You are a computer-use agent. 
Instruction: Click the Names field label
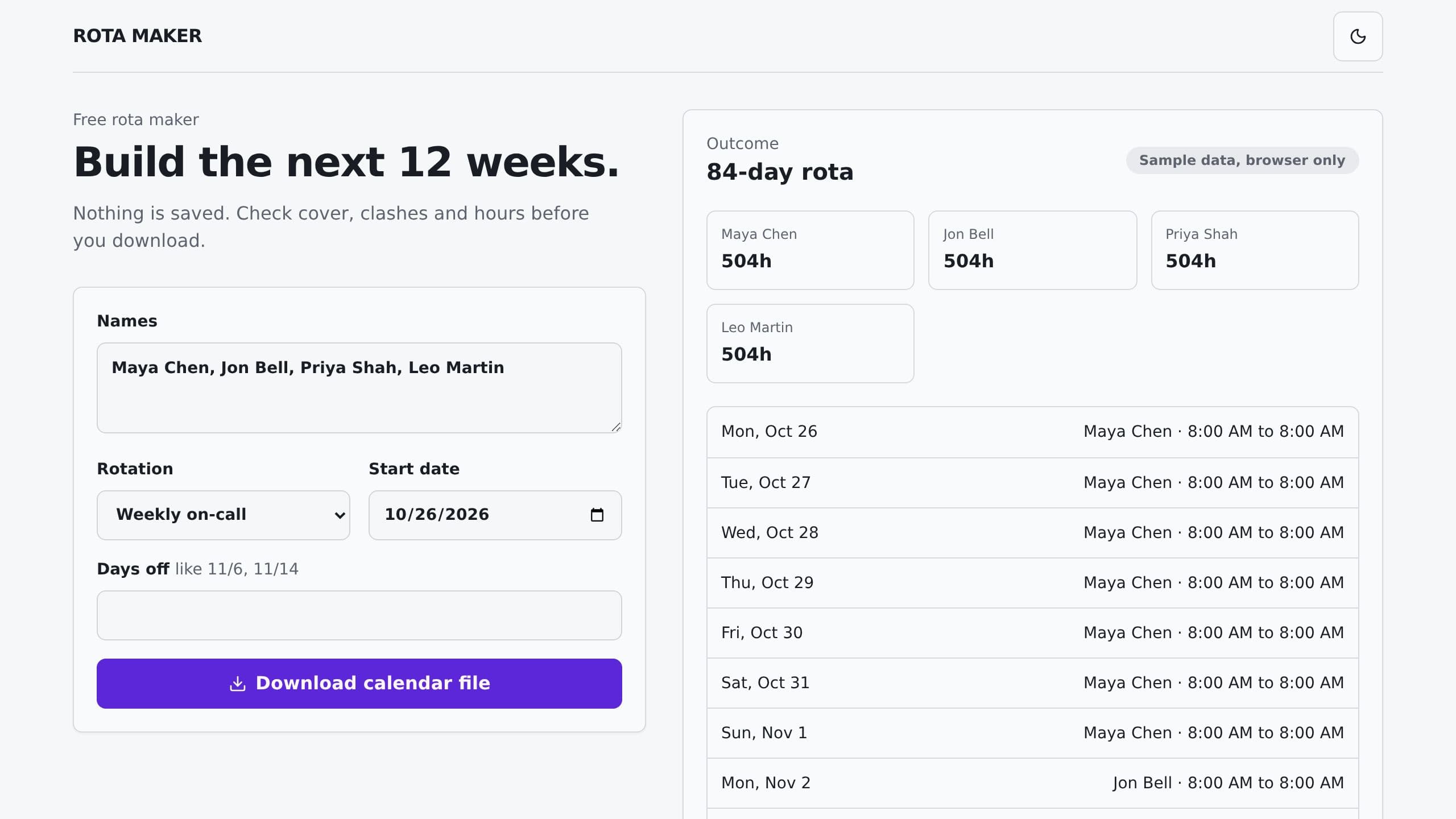[x=127, y=321]
